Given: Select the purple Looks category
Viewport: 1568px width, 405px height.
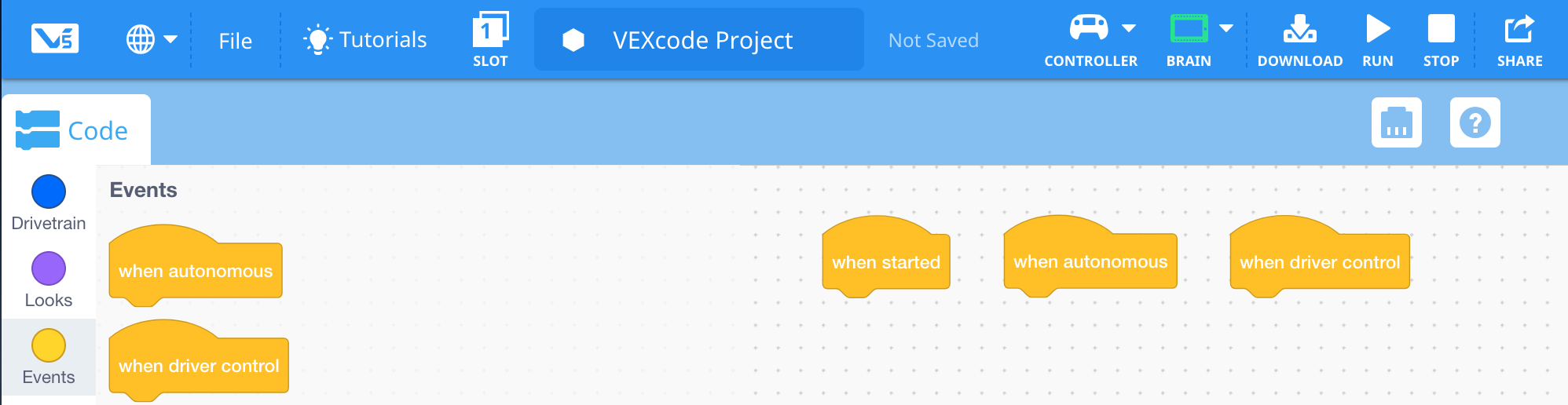Looking at the screenshot, I should [49, 269].
